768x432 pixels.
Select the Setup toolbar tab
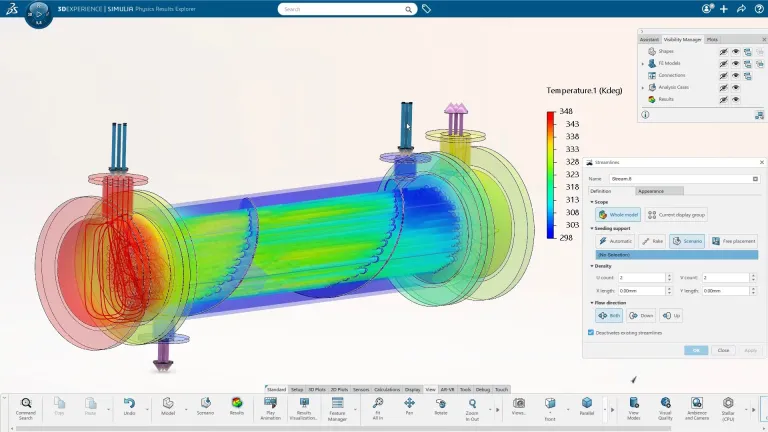point(297,389)
